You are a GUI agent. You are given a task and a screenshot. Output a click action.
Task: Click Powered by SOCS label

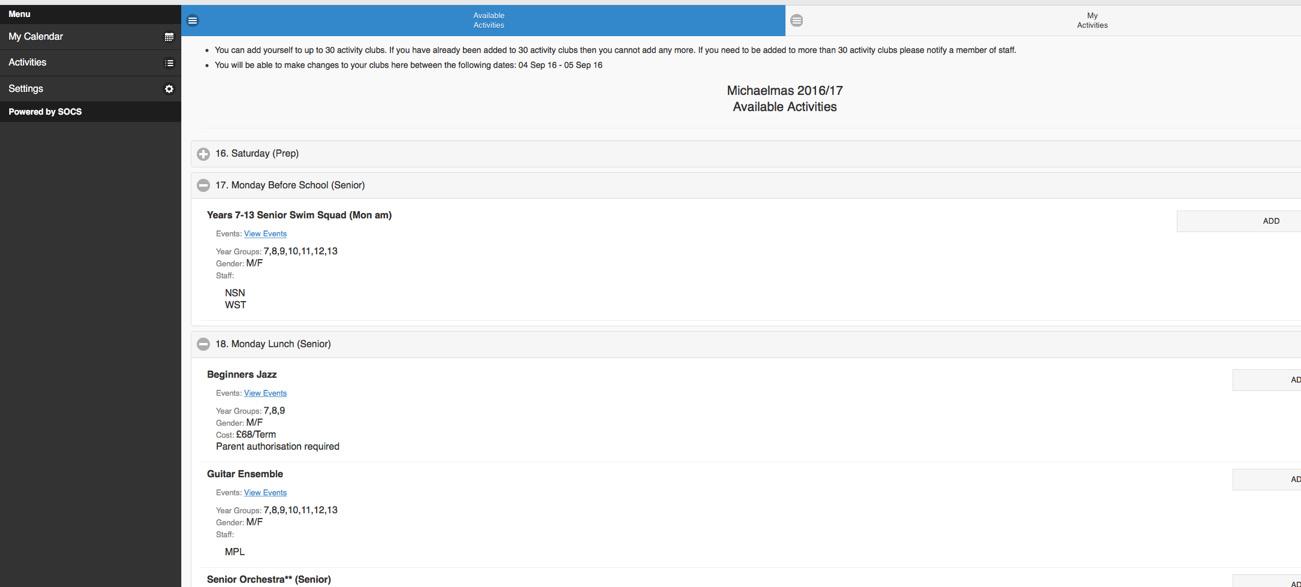tap(45, 112)
